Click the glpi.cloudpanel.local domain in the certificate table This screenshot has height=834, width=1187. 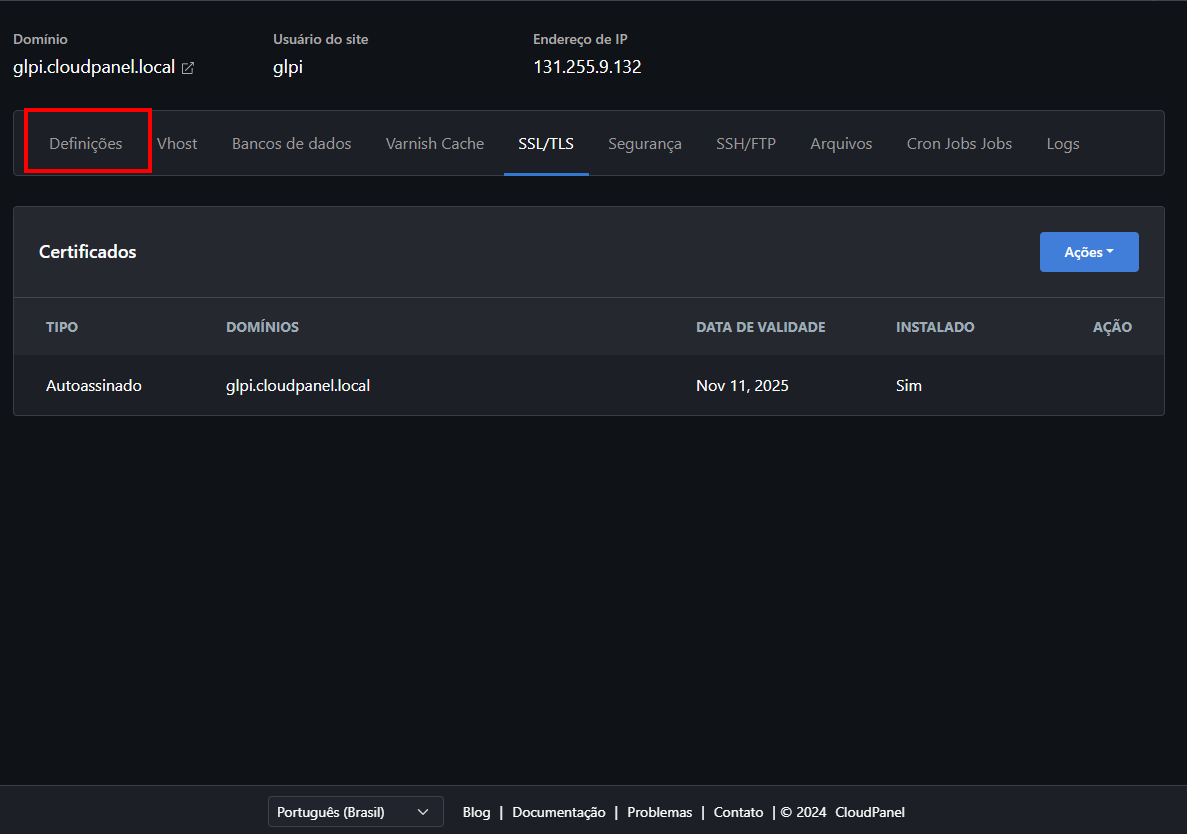tap(298, 385)
